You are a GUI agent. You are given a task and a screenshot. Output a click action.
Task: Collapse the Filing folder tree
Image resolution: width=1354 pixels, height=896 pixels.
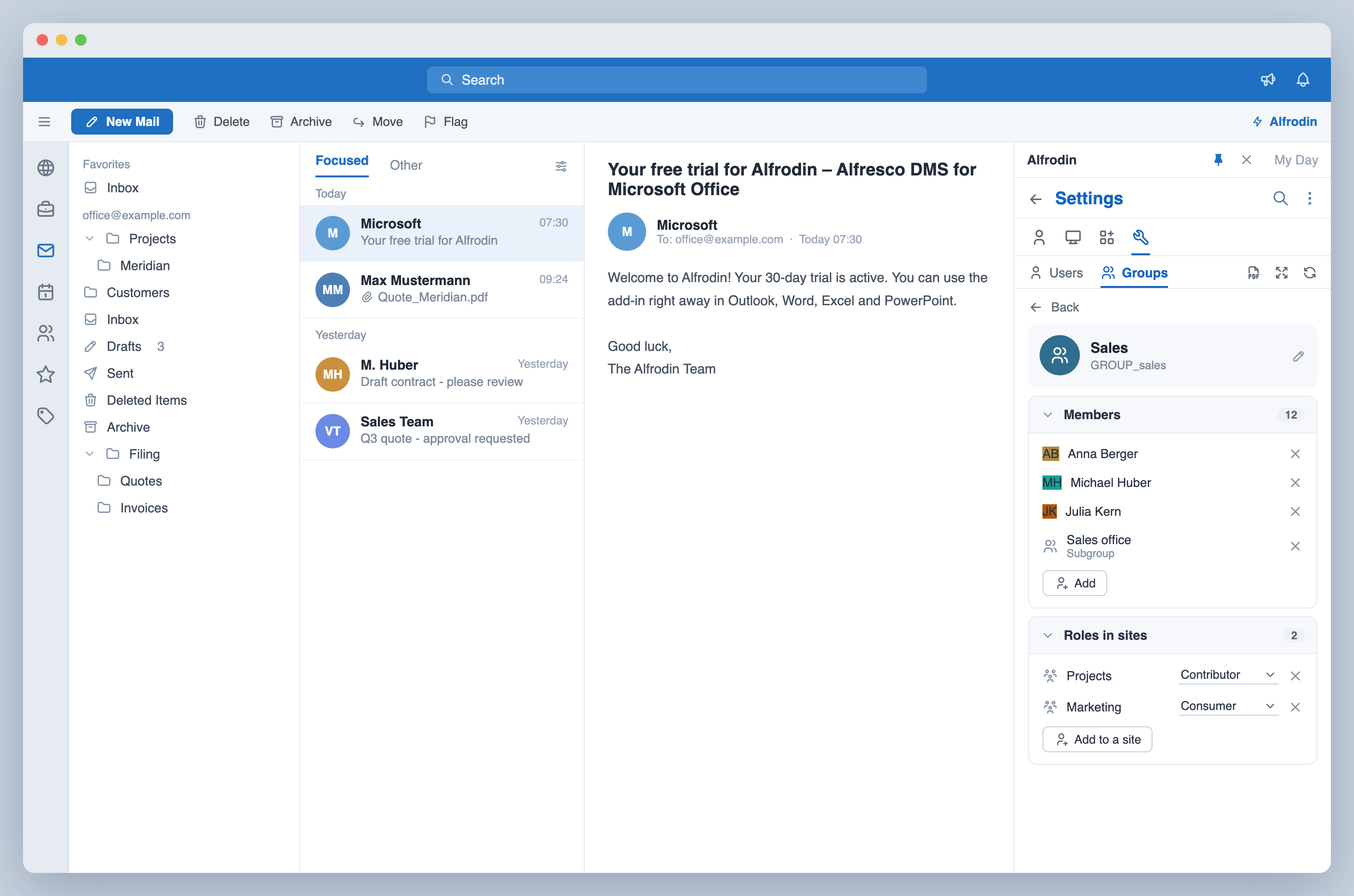[90, 454]
